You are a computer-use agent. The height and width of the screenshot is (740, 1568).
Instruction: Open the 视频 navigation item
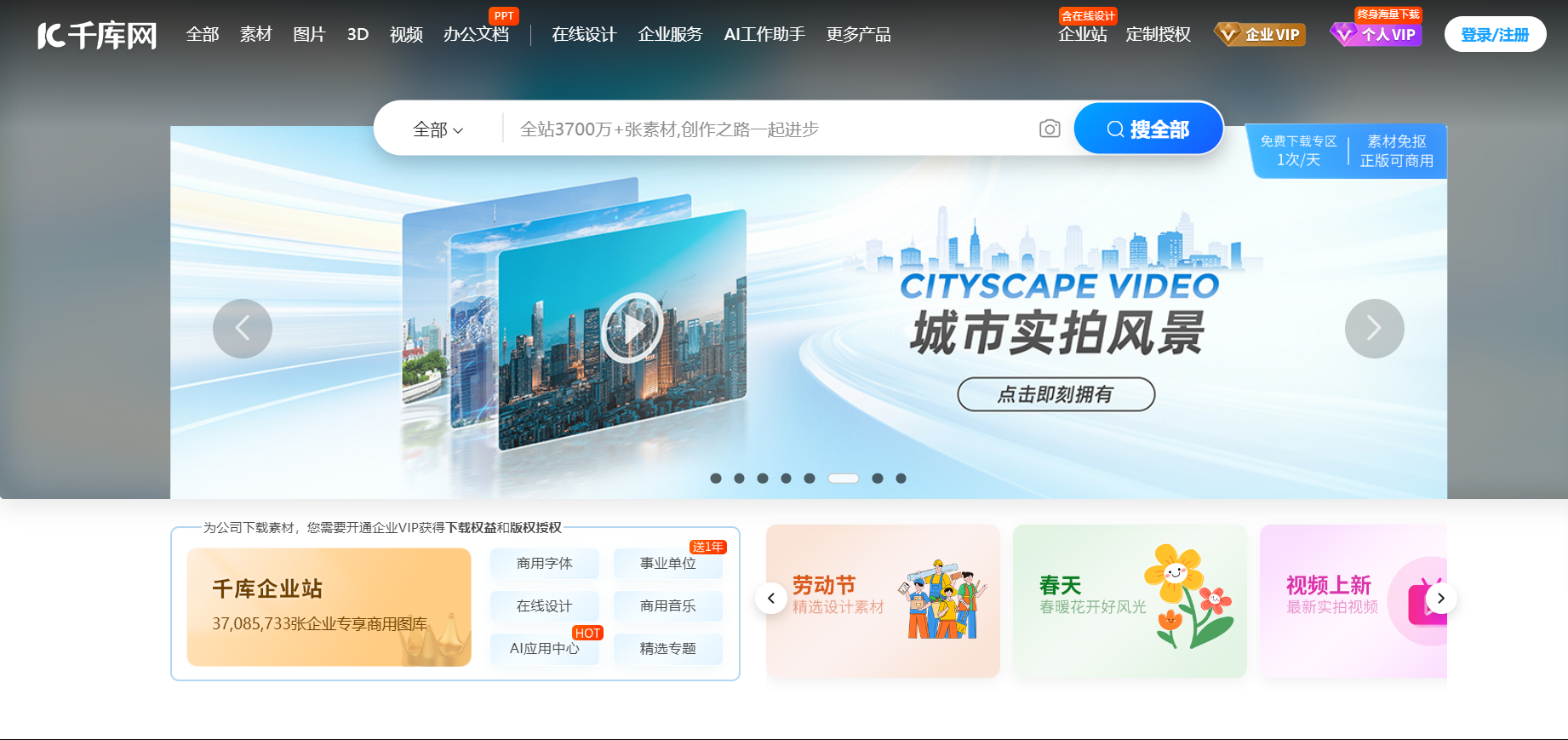(406, 35)
